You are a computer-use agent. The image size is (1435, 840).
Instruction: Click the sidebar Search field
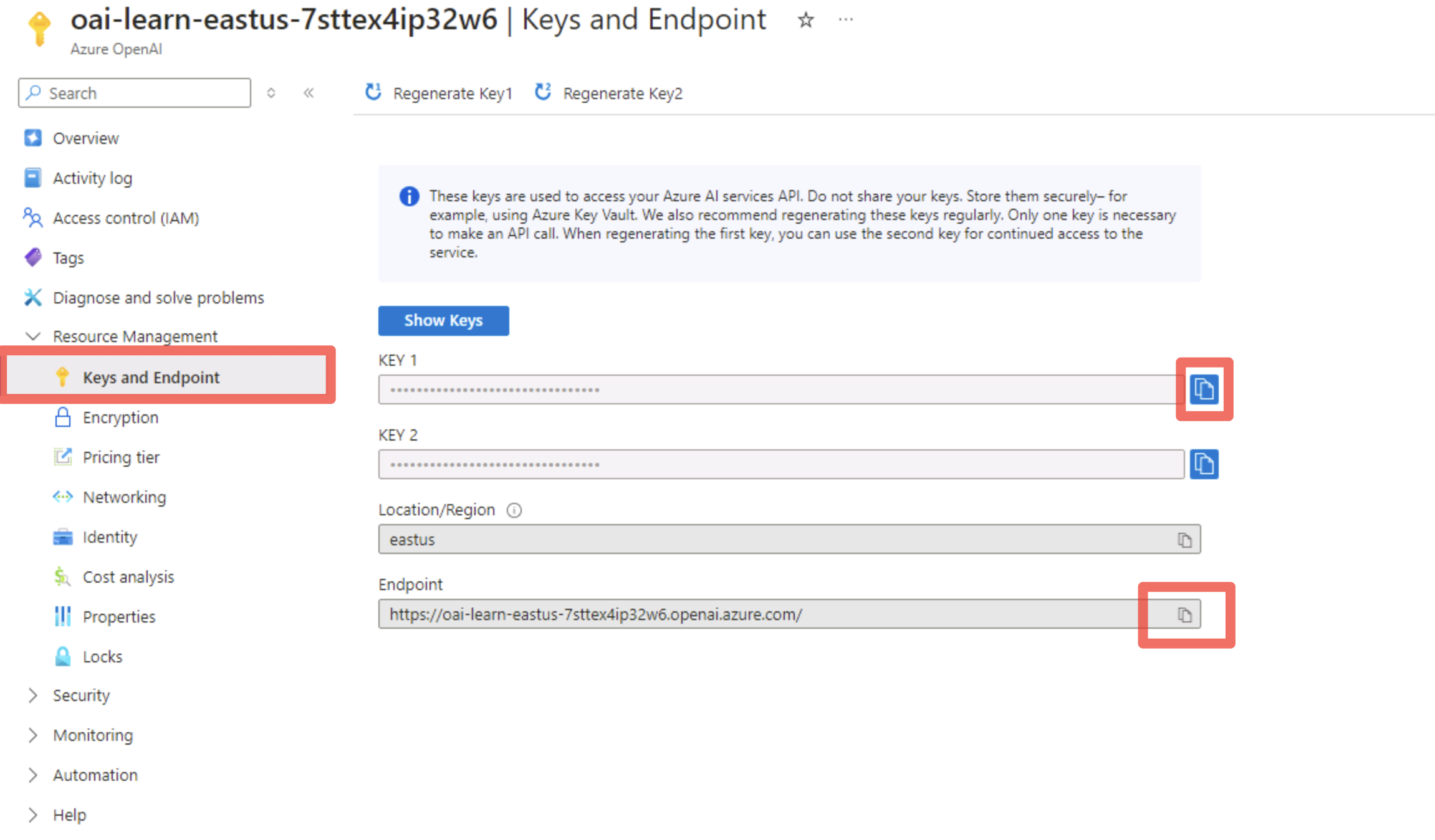pyautogui.click(x=135, y=93)
